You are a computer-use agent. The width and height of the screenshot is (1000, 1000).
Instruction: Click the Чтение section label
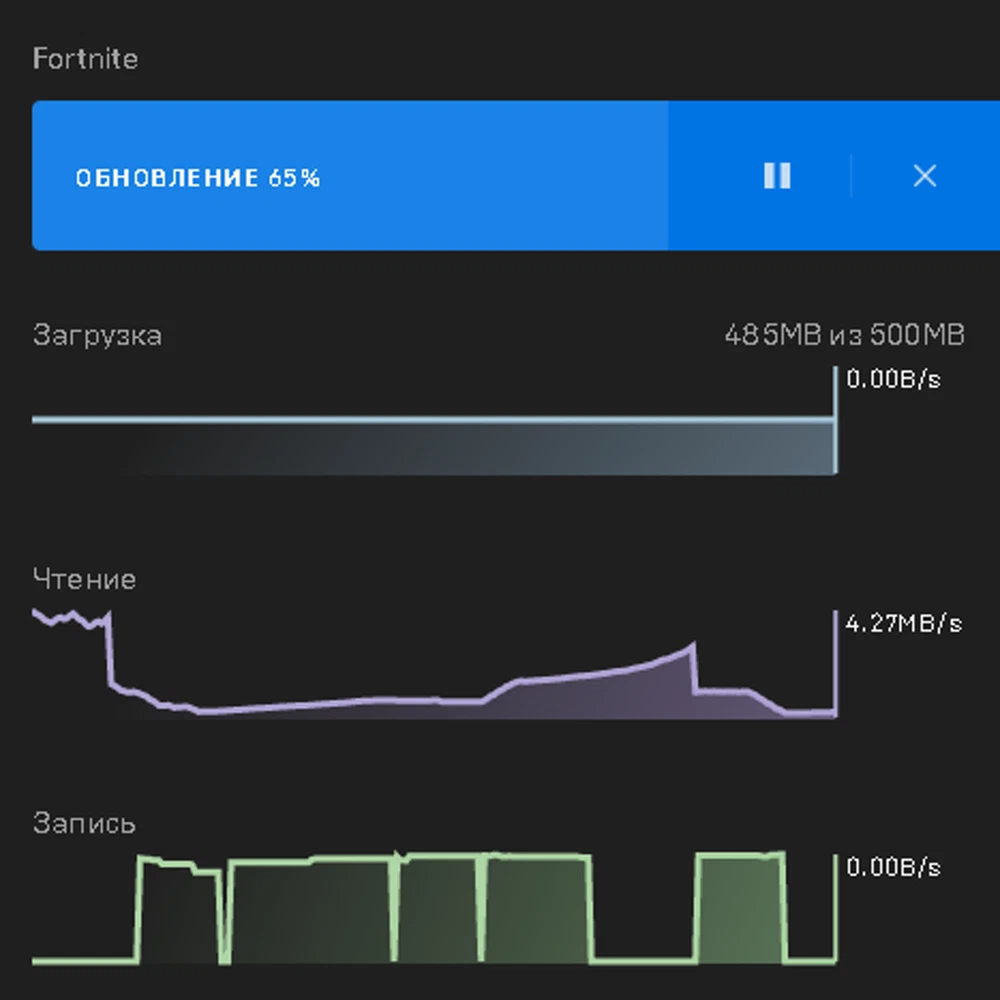[84, 579]
